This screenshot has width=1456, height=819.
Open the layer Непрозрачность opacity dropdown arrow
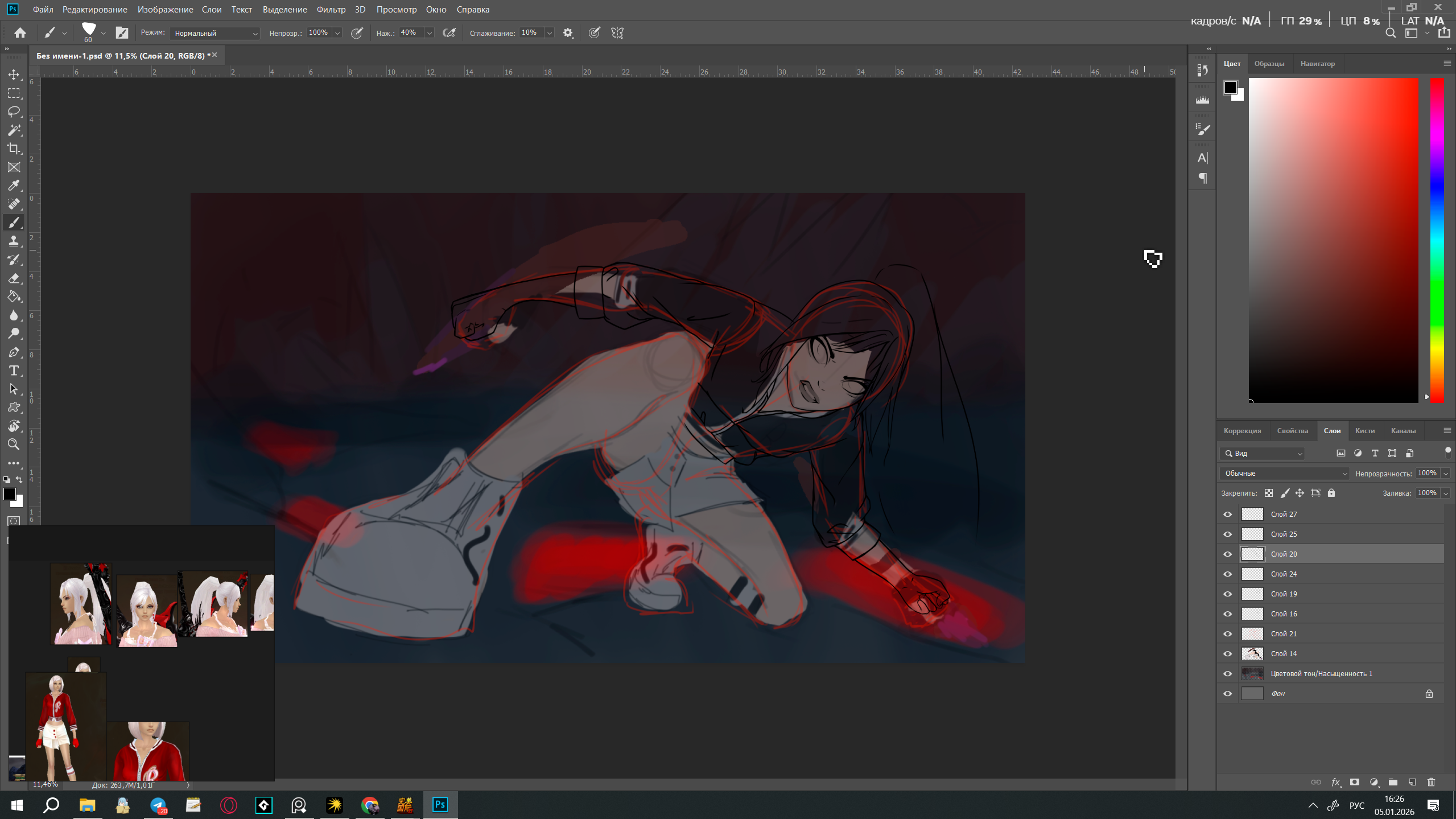1446,474
